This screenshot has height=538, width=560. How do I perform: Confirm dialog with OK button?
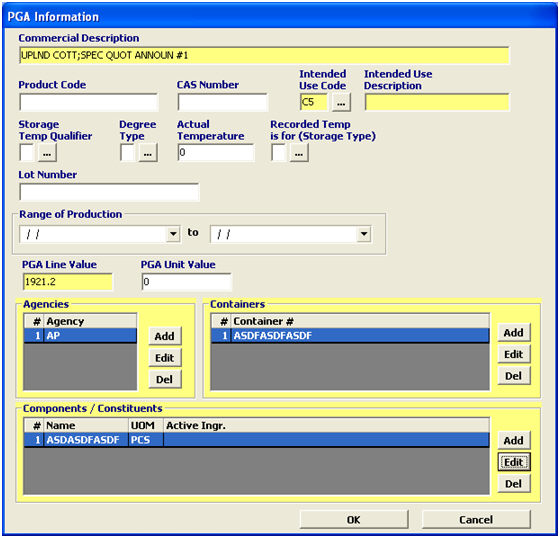pyautogui.click(x=354, y=519)
